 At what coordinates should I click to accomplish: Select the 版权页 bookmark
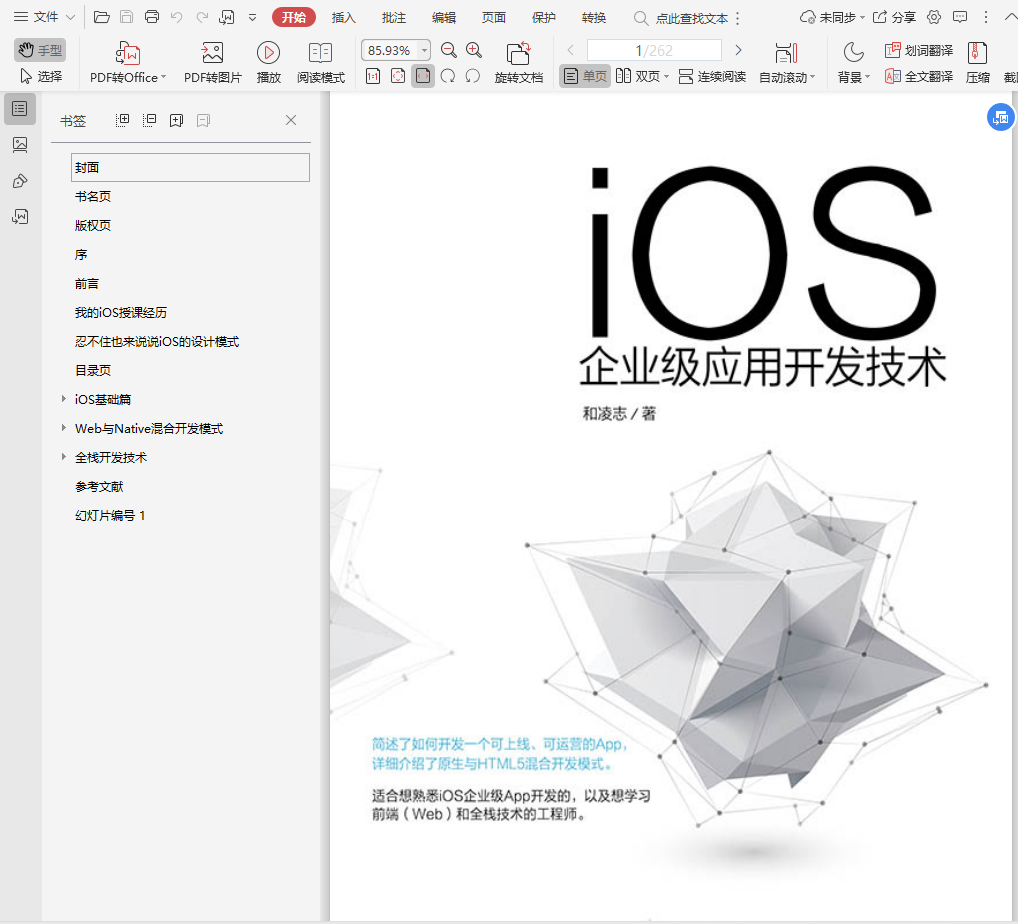point(93,225)
